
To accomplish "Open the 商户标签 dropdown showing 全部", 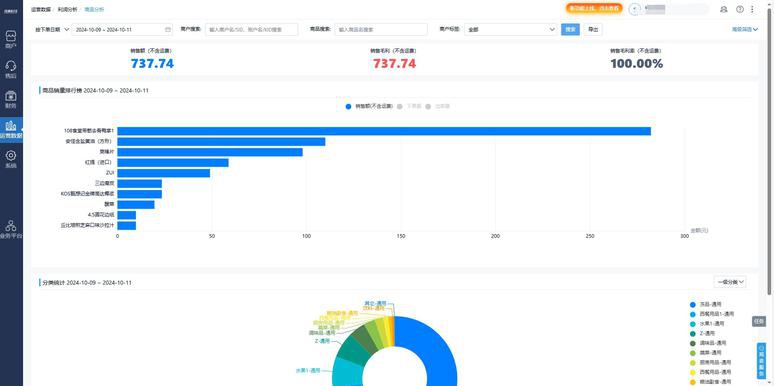I will (511, 30).
